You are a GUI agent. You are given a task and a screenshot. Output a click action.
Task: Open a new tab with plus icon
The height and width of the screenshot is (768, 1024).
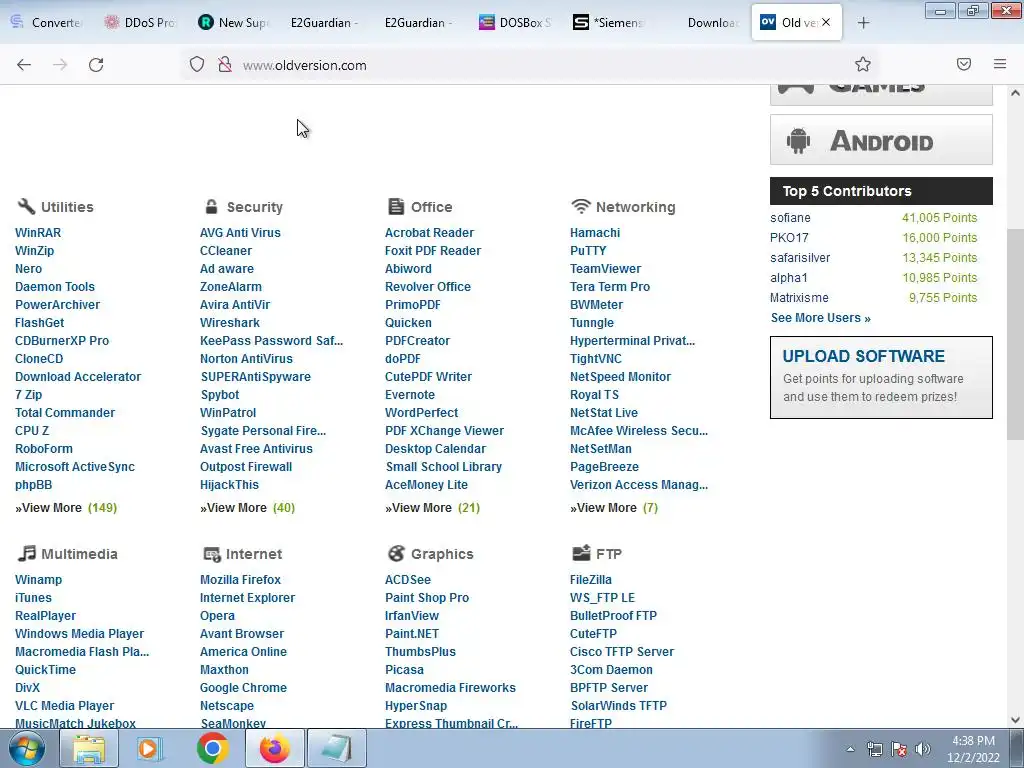point(863,23)
